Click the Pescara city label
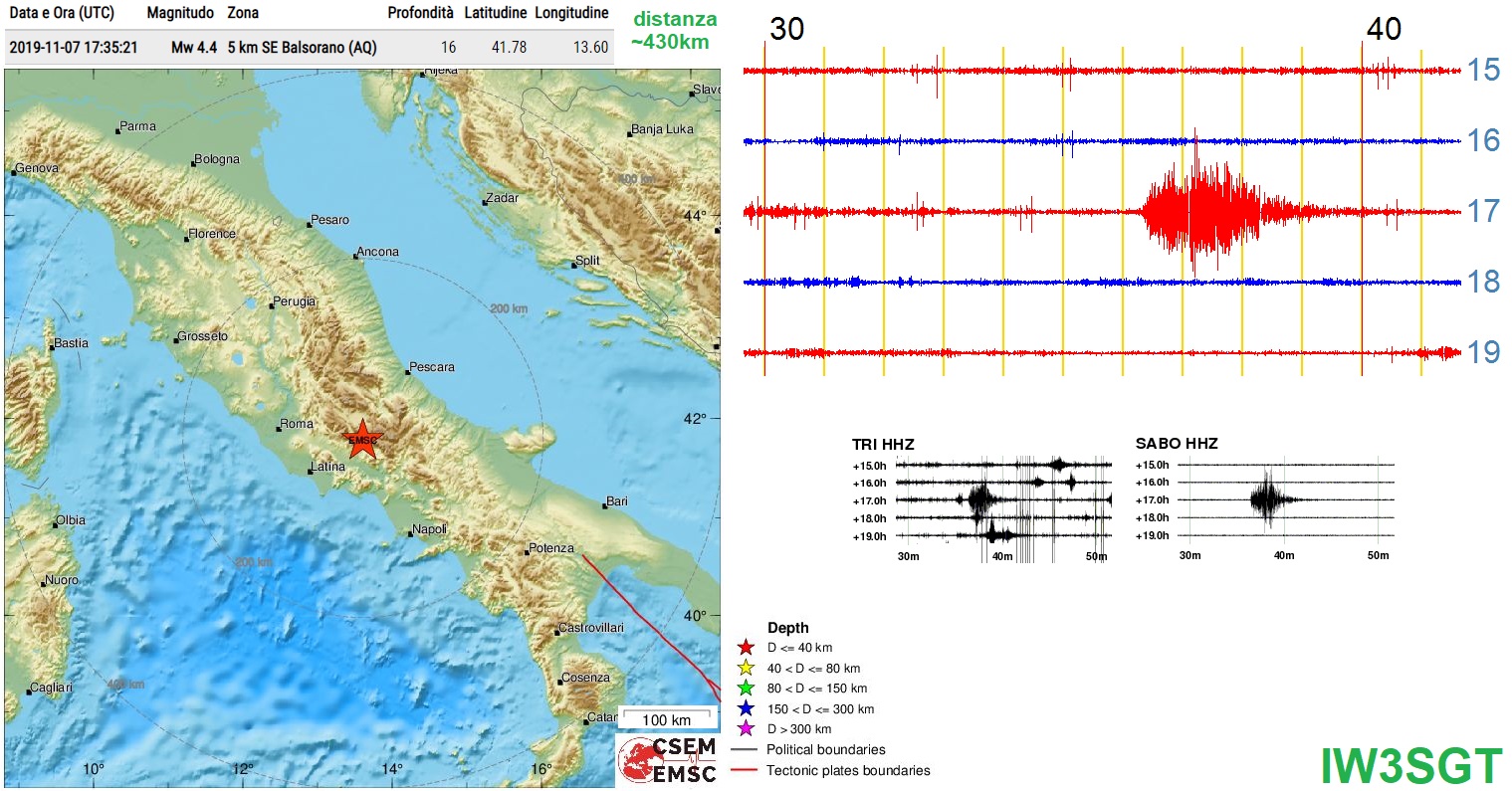This screenshot has height=791, width=1512. [431, 367]
